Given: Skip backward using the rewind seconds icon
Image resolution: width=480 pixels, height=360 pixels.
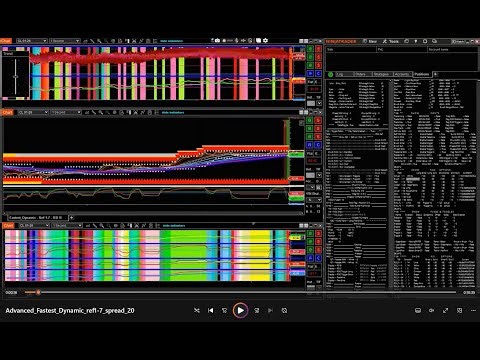Looking at the screenshot, I should coord(224,310).
